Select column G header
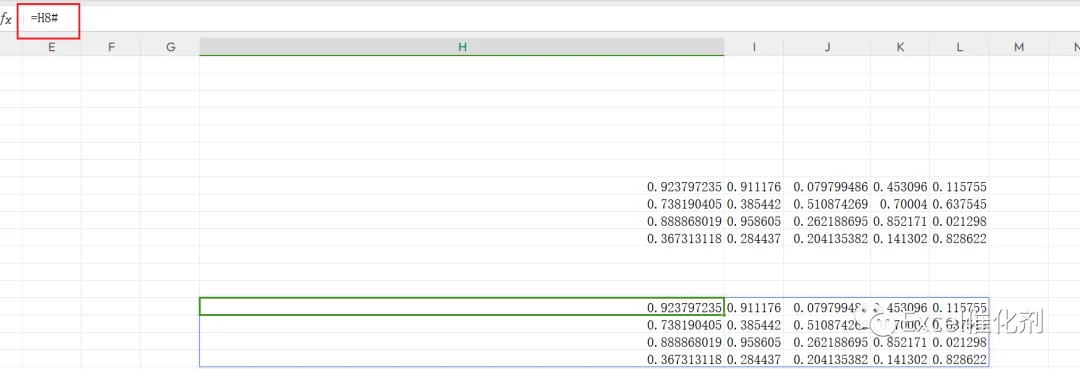This screenshot has width=1080, height=369. coord(170,47)
